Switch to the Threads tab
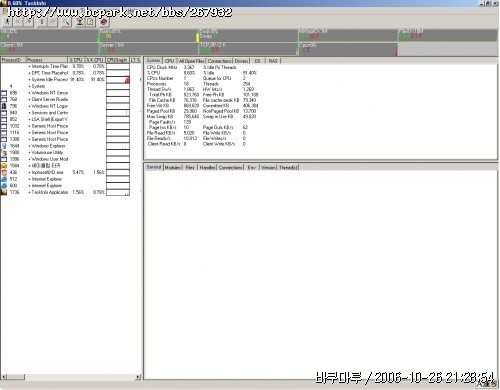500x390 pixels. click(289, 167)
